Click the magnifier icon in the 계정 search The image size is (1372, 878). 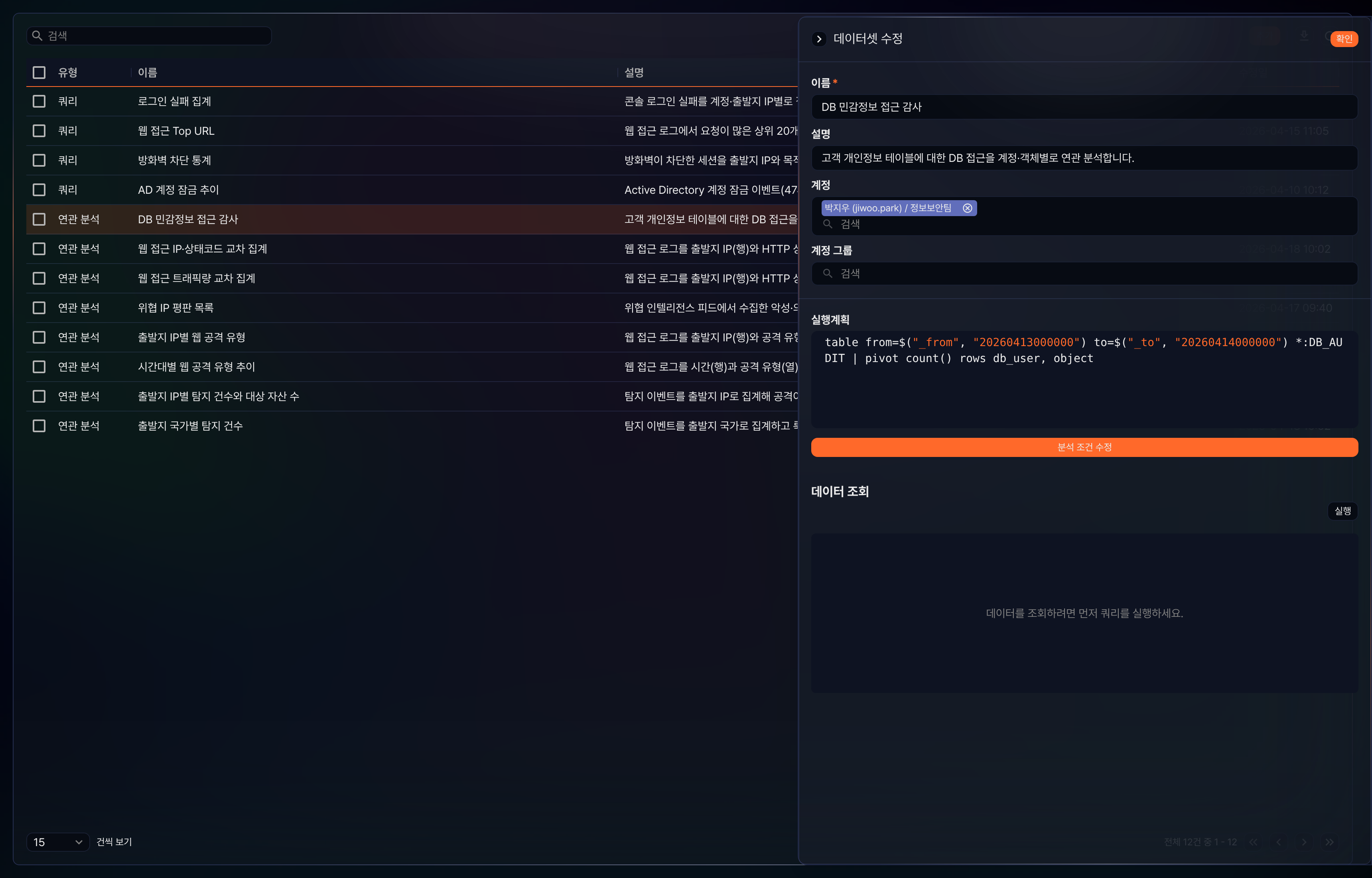828,224
